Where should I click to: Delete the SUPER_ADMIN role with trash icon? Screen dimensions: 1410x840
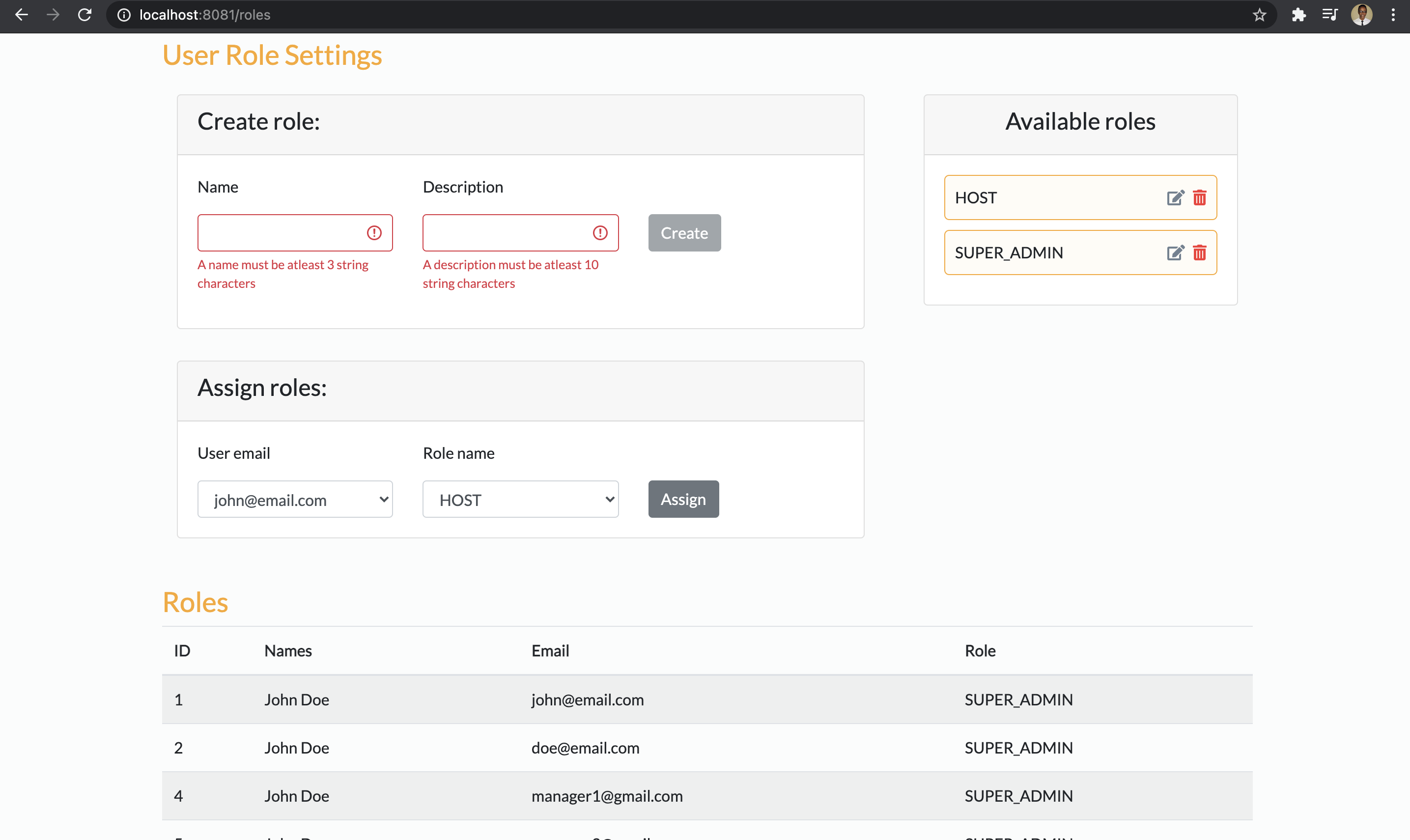pyautogui.click(x=1199, y=252)
